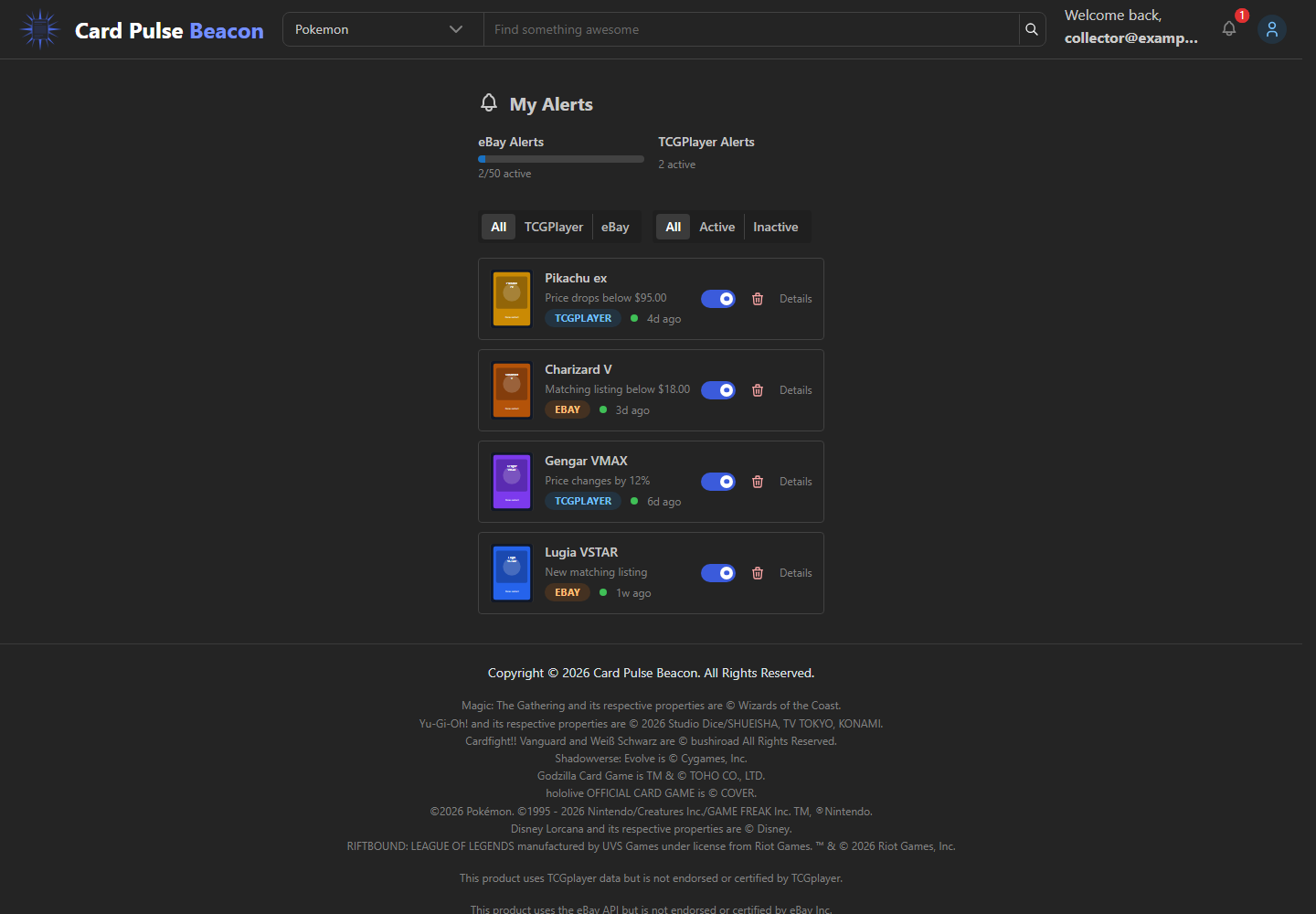Select the All source filter tab
Screen dimensions: 1316x914
(x=499, y=227)
